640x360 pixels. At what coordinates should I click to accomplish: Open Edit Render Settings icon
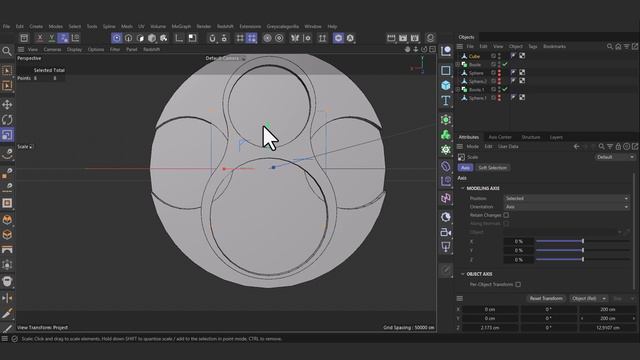[x=415, y=38]
